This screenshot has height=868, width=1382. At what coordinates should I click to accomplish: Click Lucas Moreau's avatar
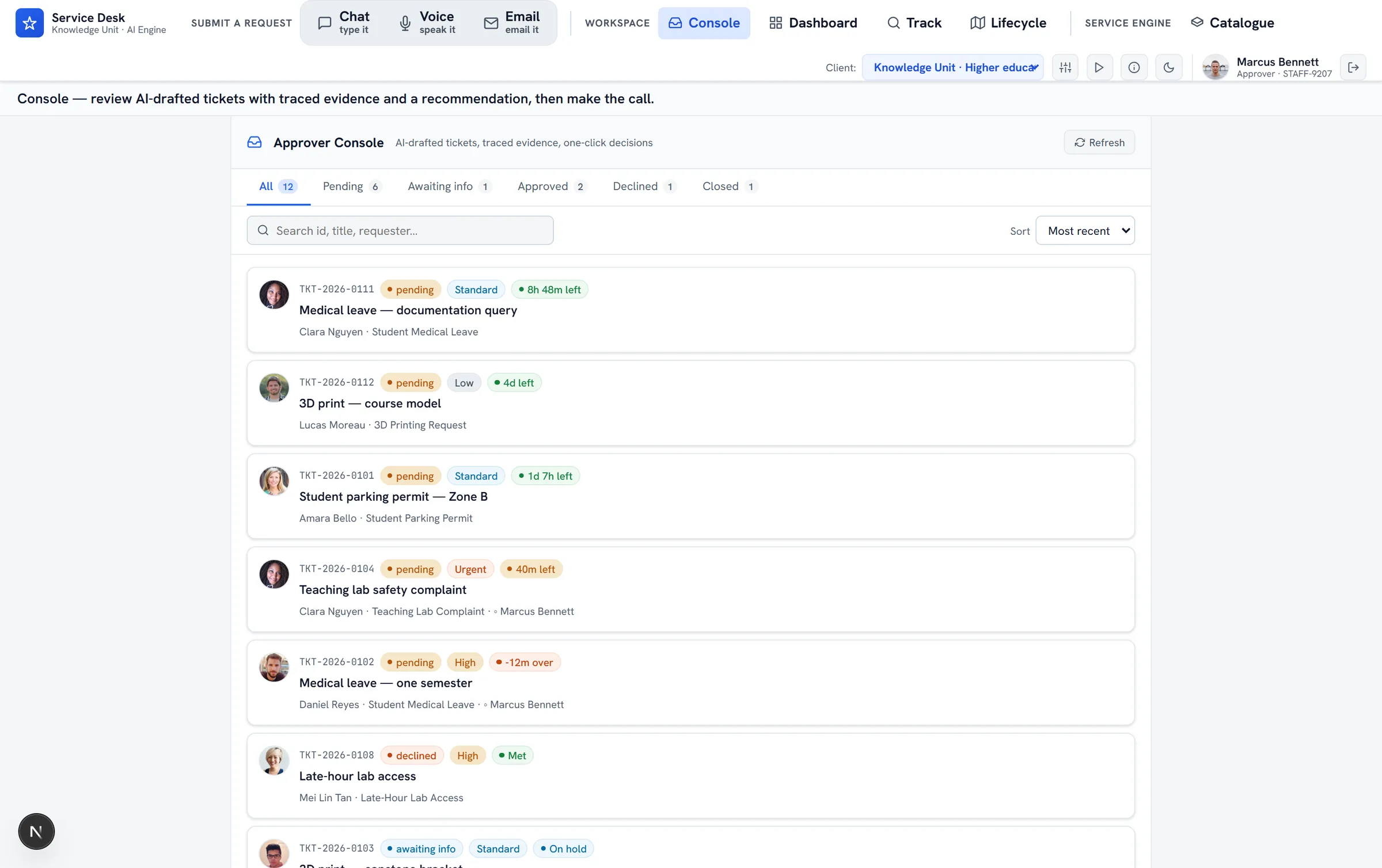tap(274, 388)
